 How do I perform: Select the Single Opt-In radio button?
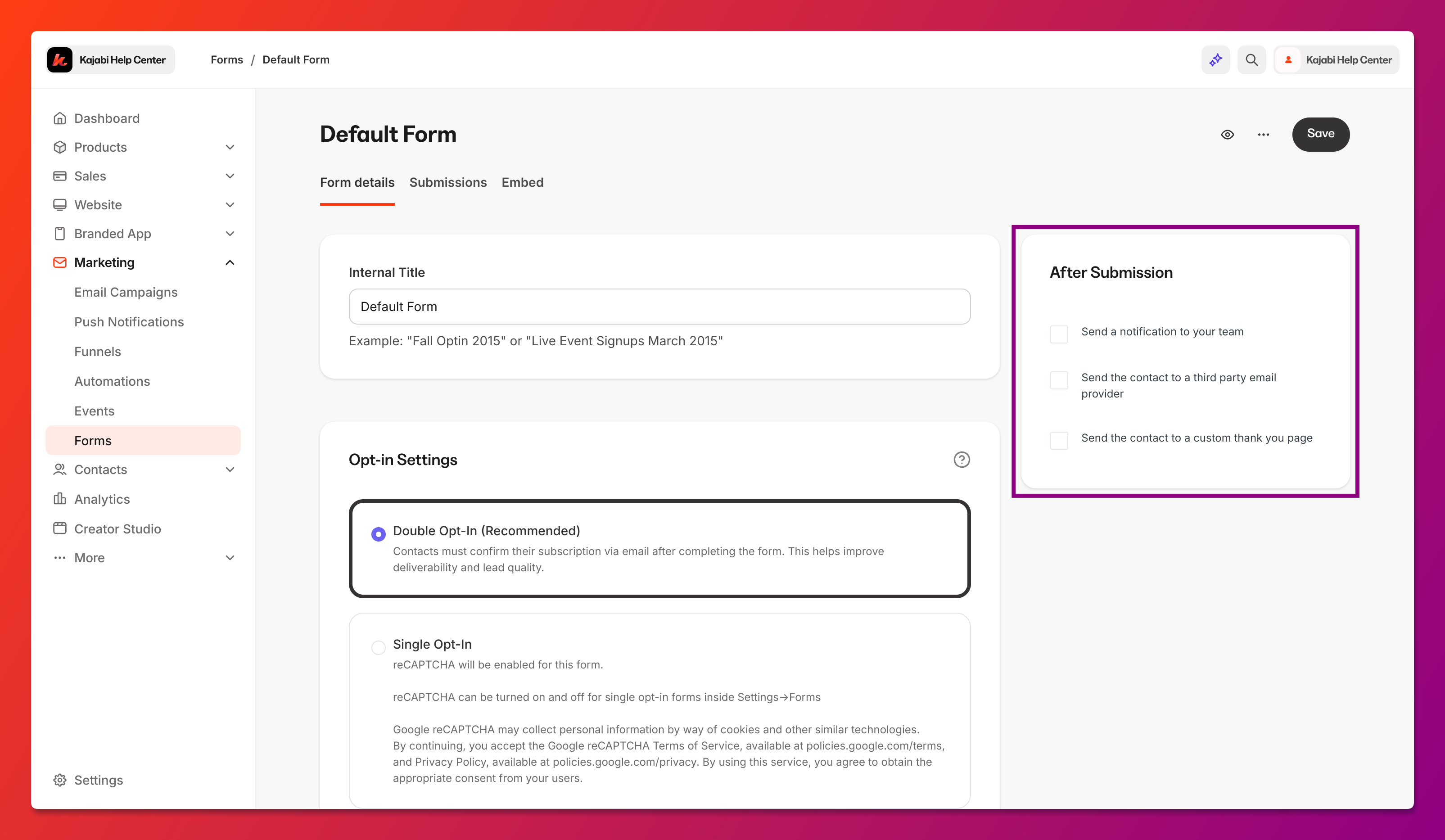click(379, 647)
